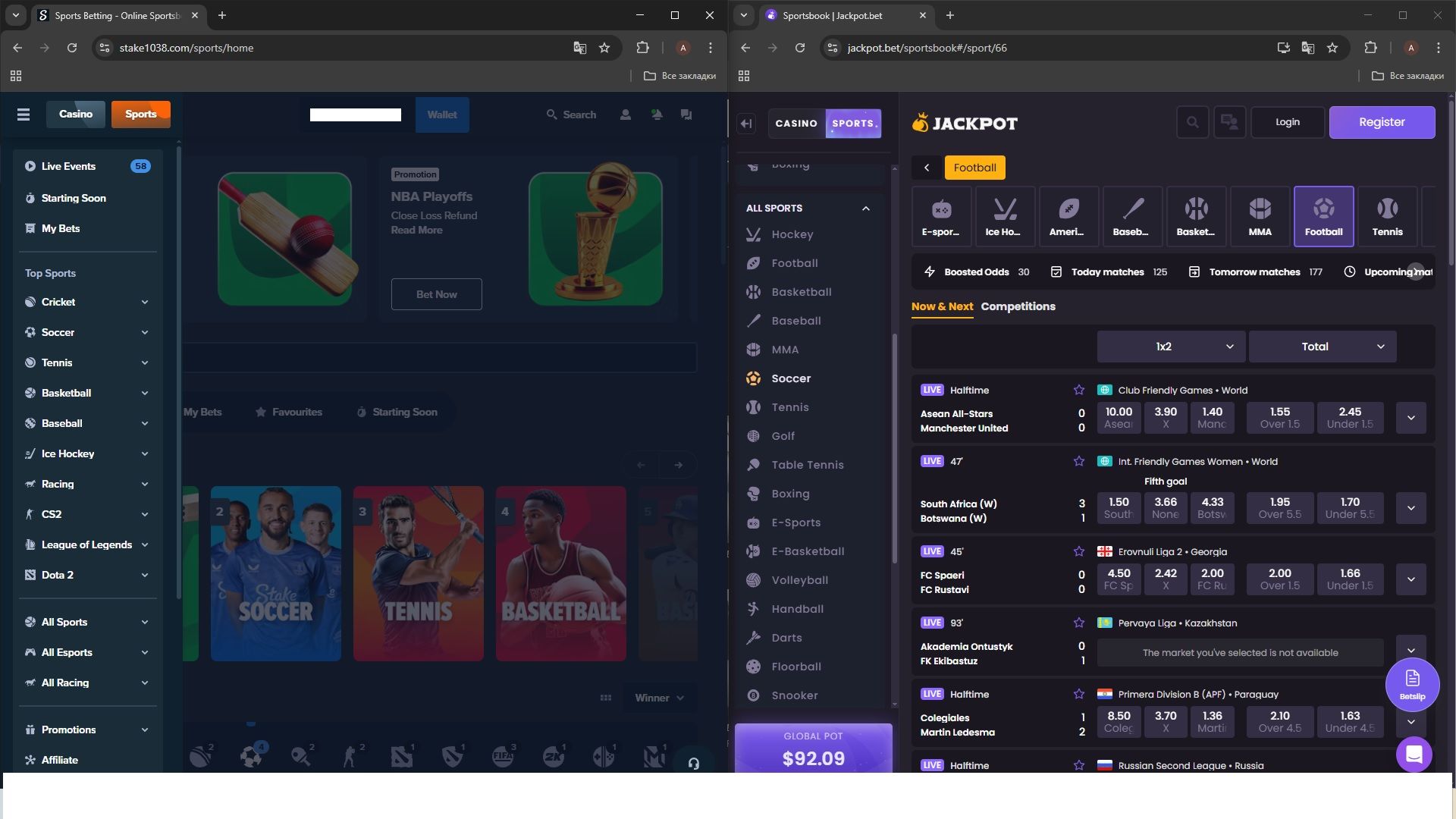Open the Stake Tennis thumbnail card
This screenshot has width=1456, height=819.
(418, 573)
